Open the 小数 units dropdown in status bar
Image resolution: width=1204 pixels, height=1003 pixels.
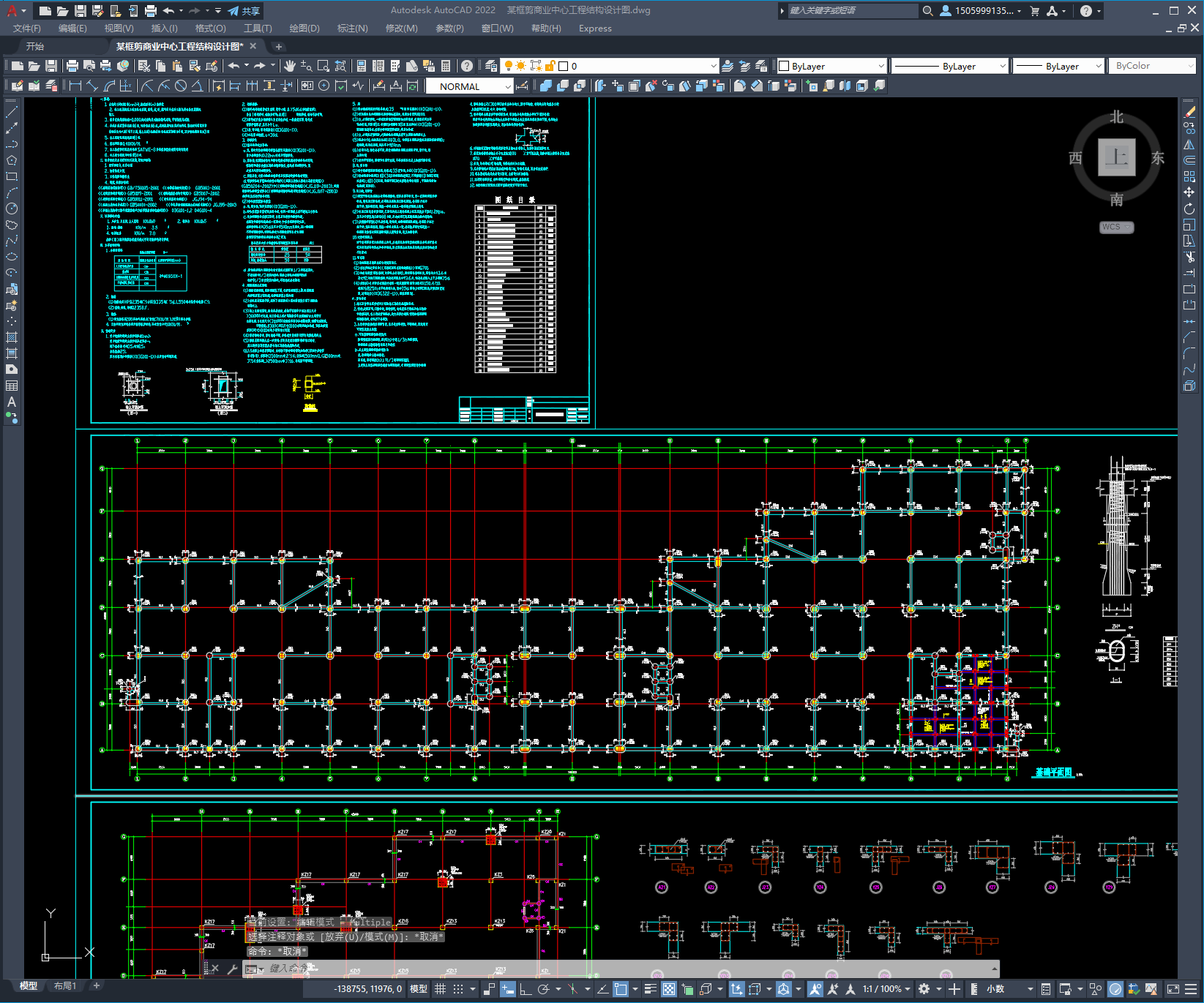(1009, 989)
